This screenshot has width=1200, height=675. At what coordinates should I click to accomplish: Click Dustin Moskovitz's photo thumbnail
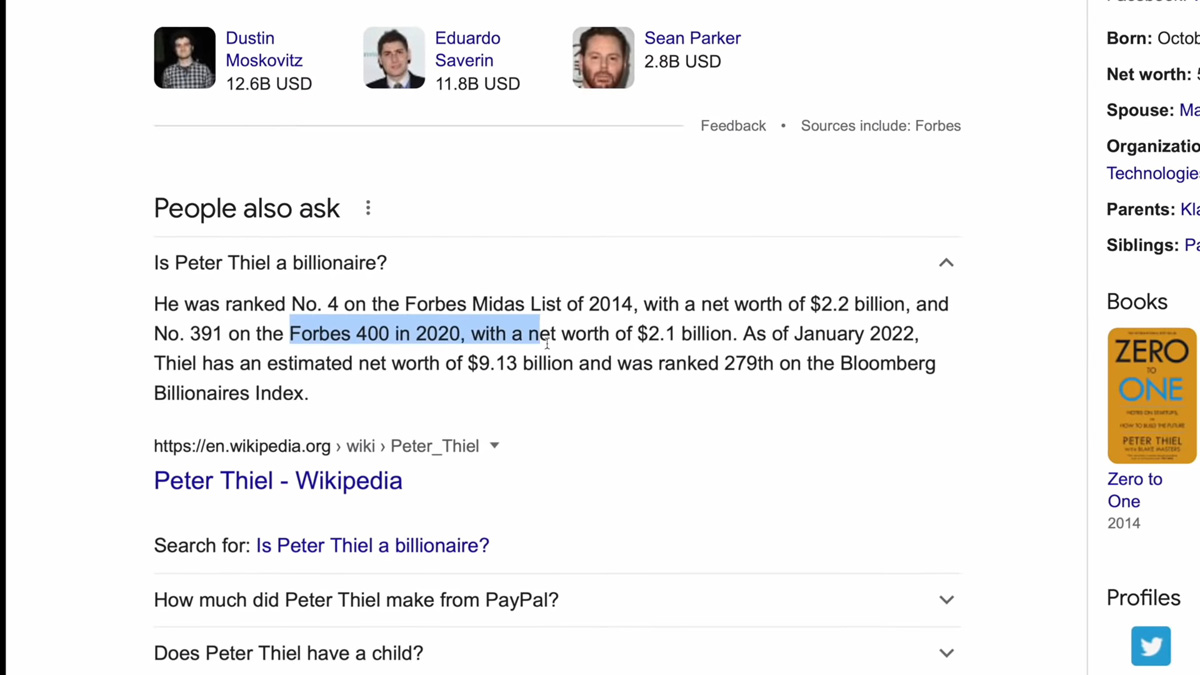[x=185, y=58]
